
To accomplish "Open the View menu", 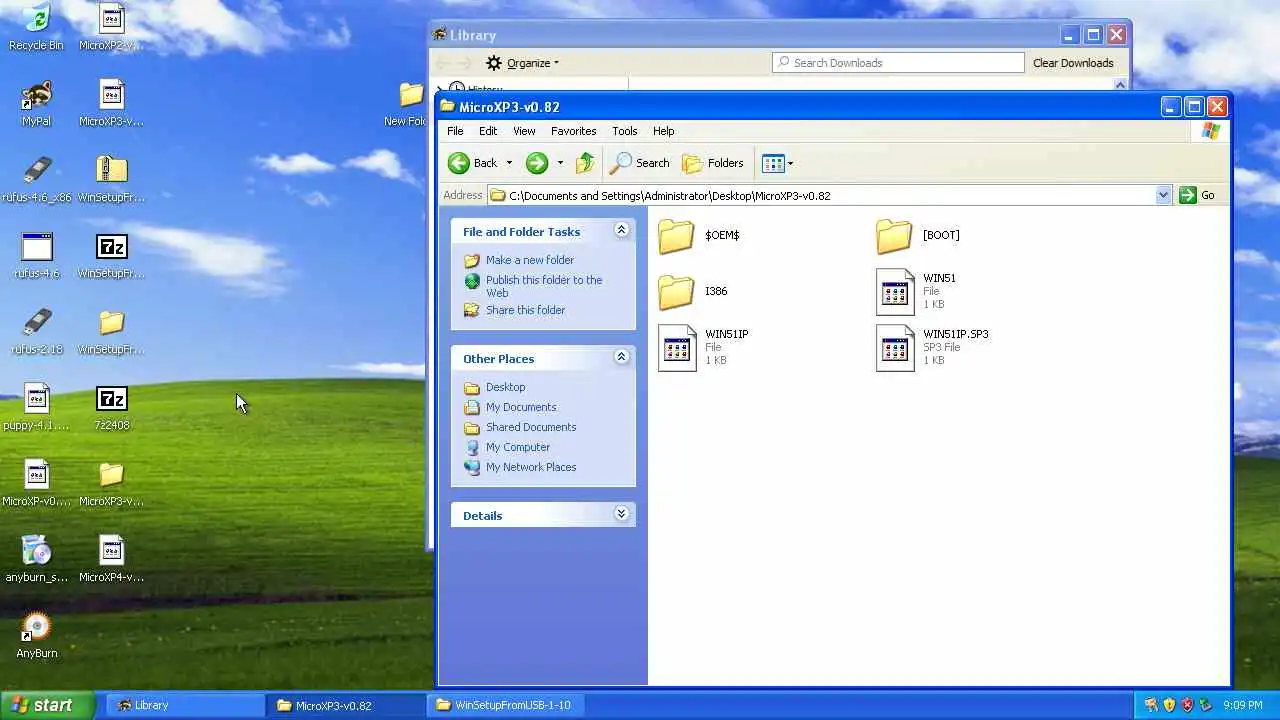I will pyautogui.click(x=524, y=131).
